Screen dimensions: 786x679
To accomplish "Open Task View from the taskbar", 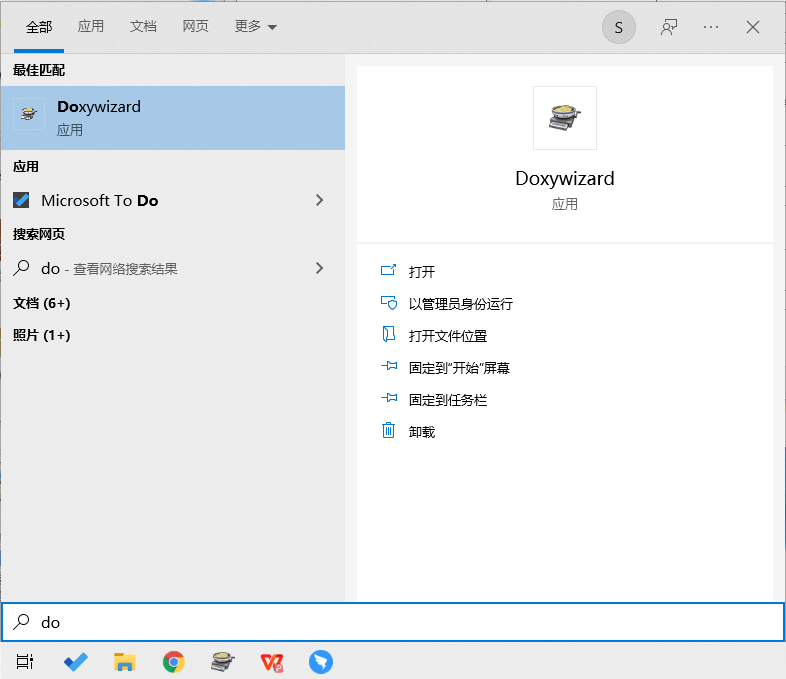I will (25, 661).
